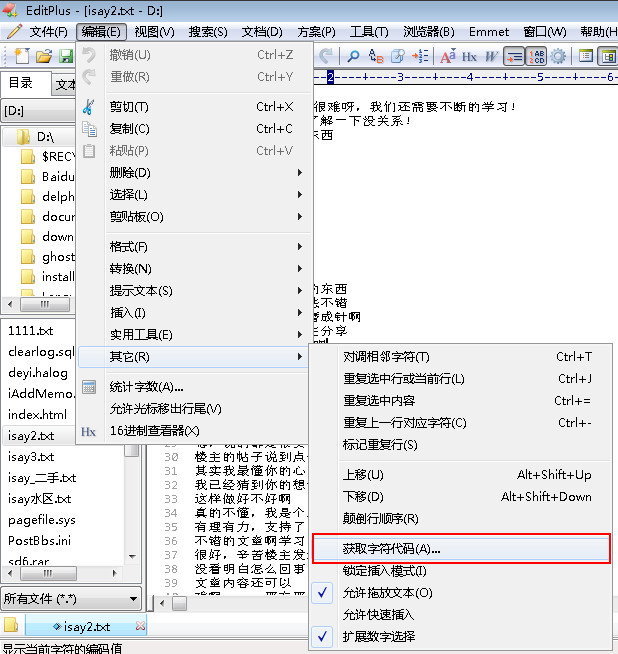Viewport: 618px width, 654px height.
Task: Expand the 提示文本(S) submenu
Action: pos(194,291)
